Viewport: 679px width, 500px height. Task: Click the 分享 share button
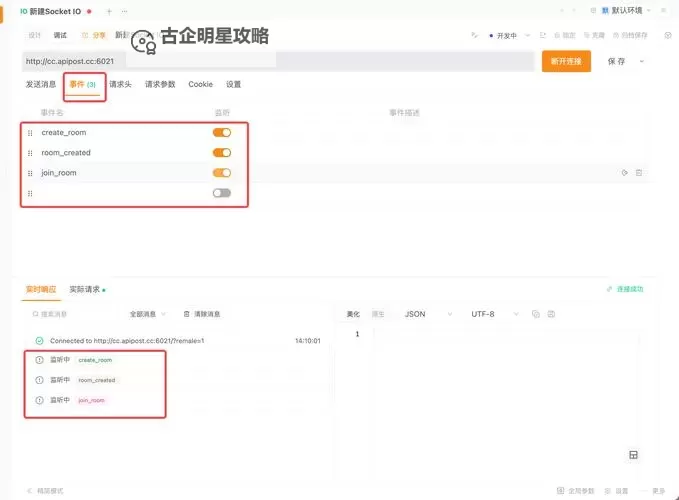pyautogui.click(x=94, y=35)
